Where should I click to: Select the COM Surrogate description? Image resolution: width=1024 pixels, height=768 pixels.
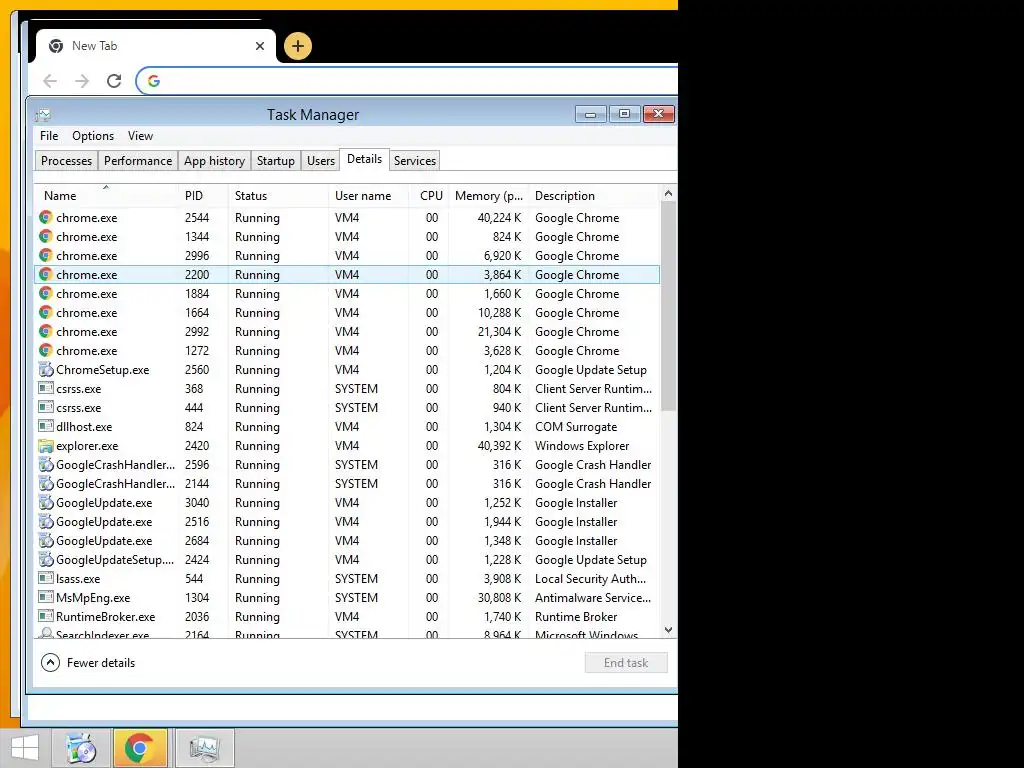point(576,427)
